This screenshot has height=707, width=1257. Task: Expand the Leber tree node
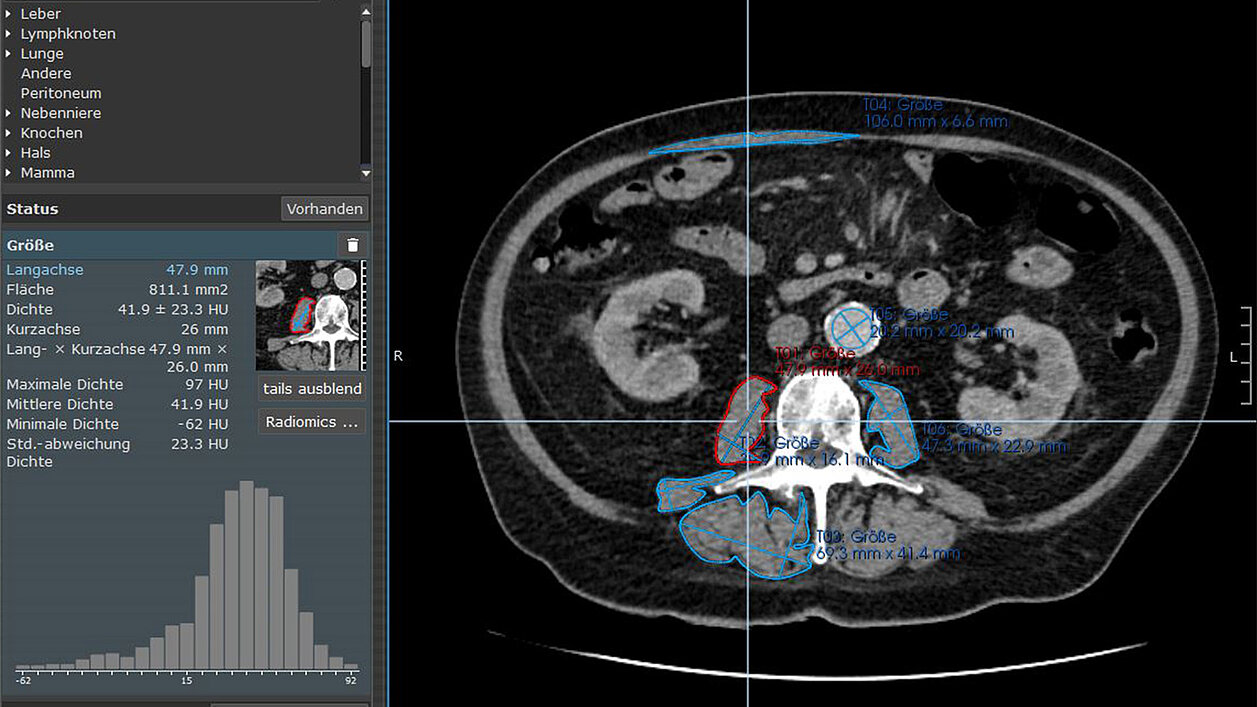(9, 14)
